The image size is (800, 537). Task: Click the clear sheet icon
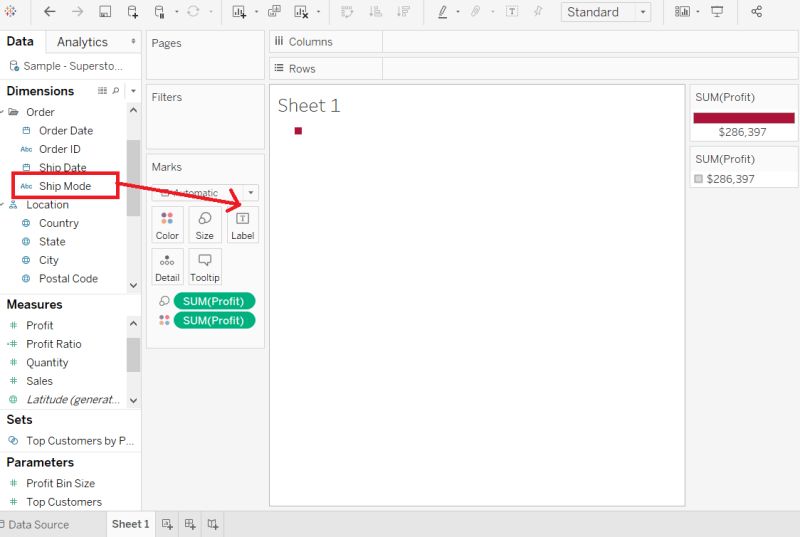(x=301, y=12)
